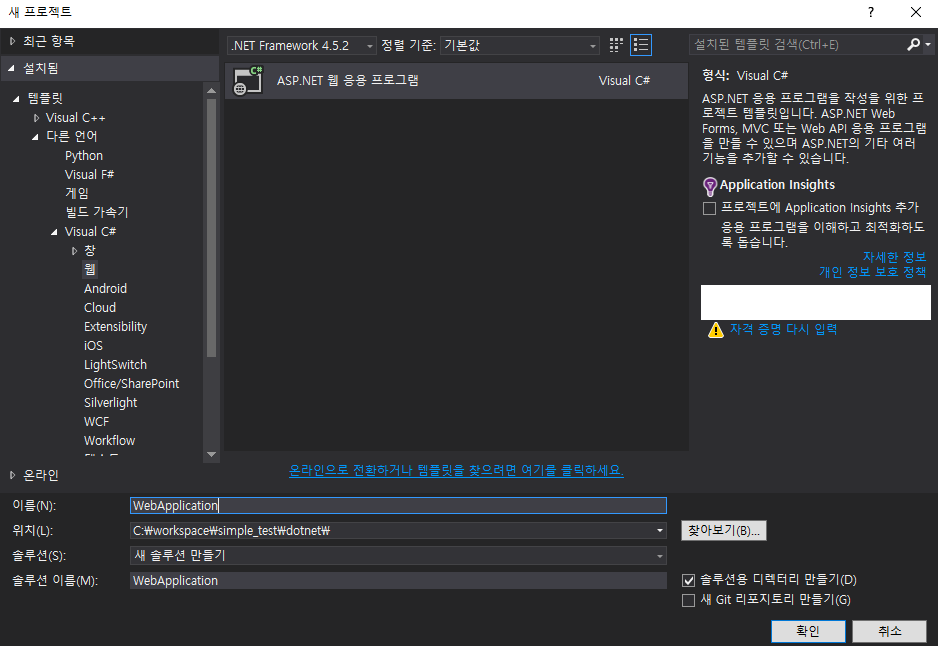
Task: Click the installed templates search box
Action: click(x=797, y=45)
